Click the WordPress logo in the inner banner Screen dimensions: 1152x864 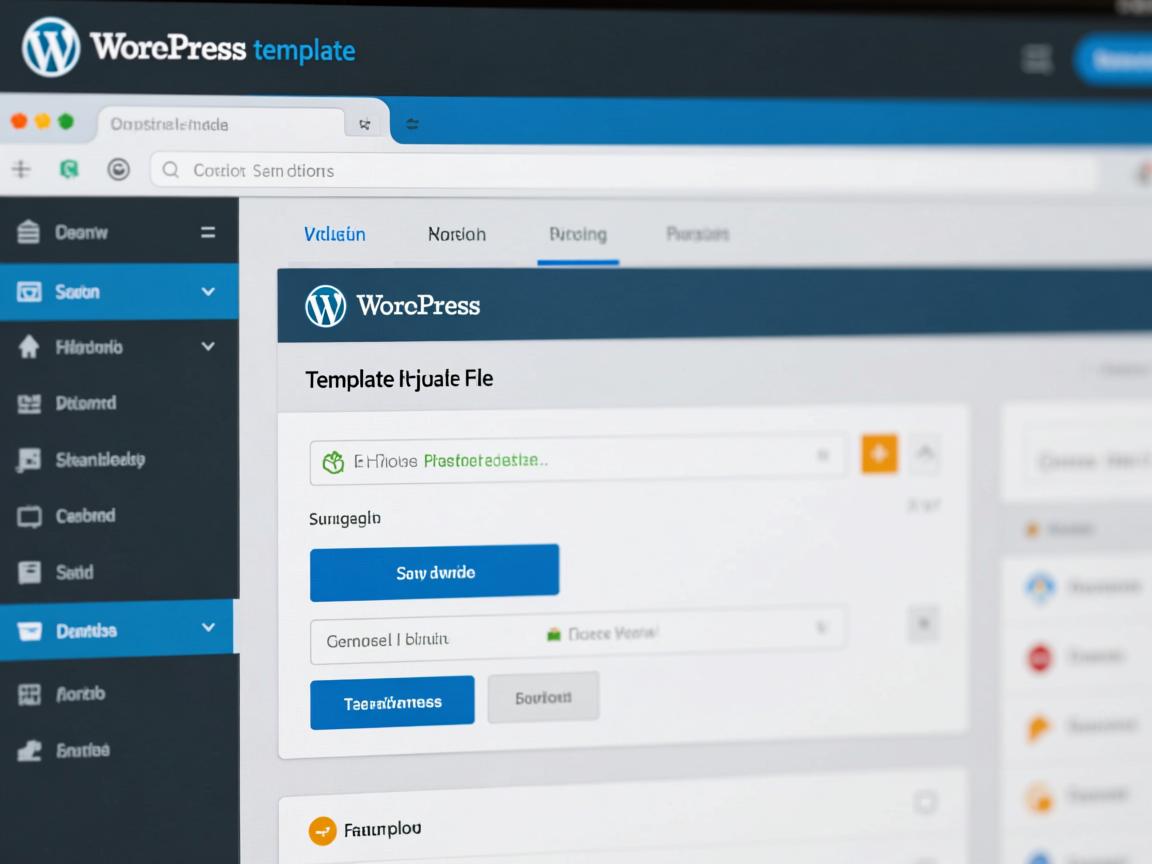point(325,306)
